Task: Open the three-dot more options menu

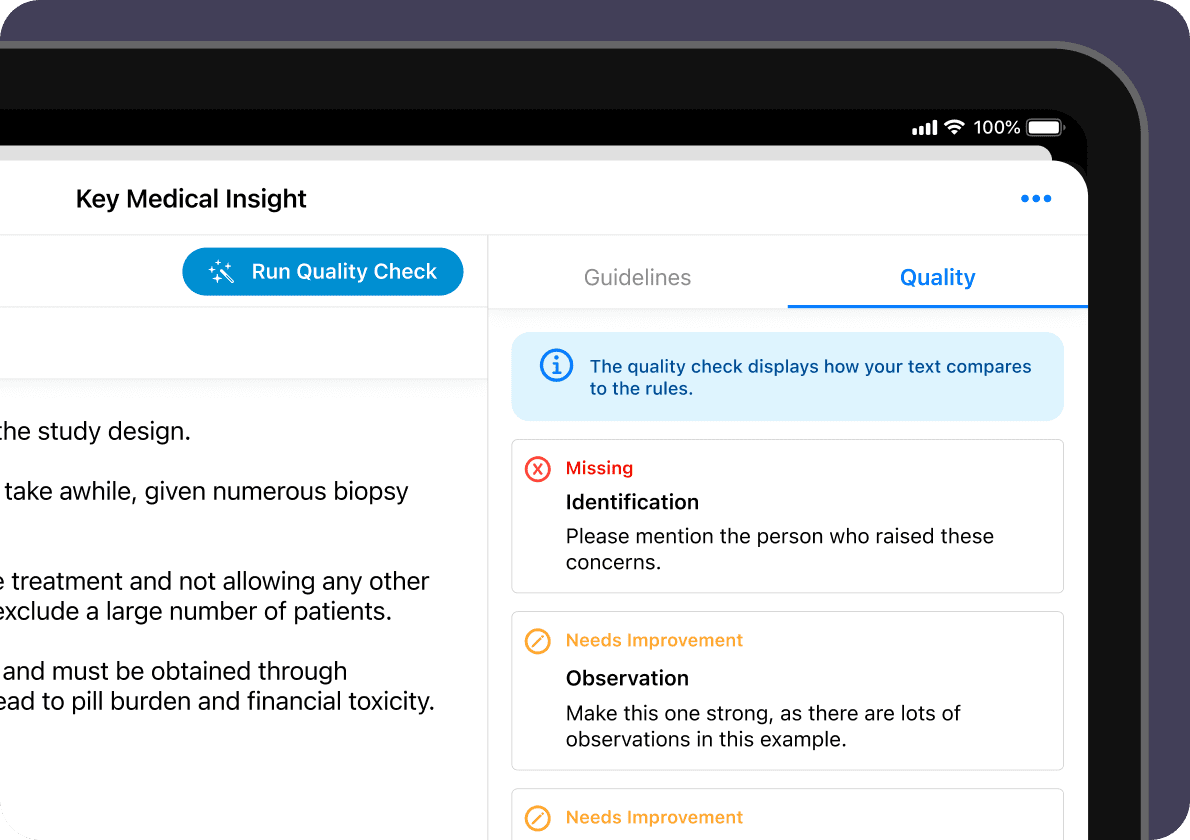Action: (1035, 199)
